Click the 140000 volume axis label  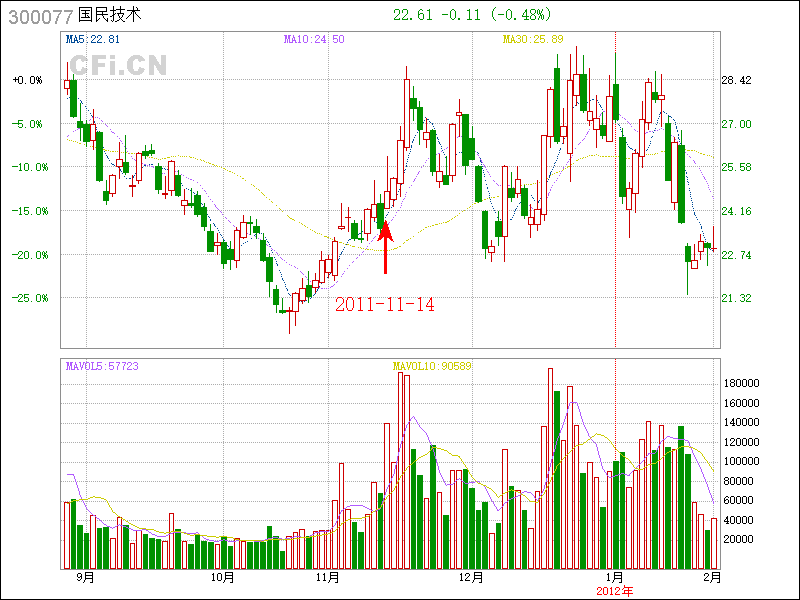pyautogui.click(x=742, y=422)
